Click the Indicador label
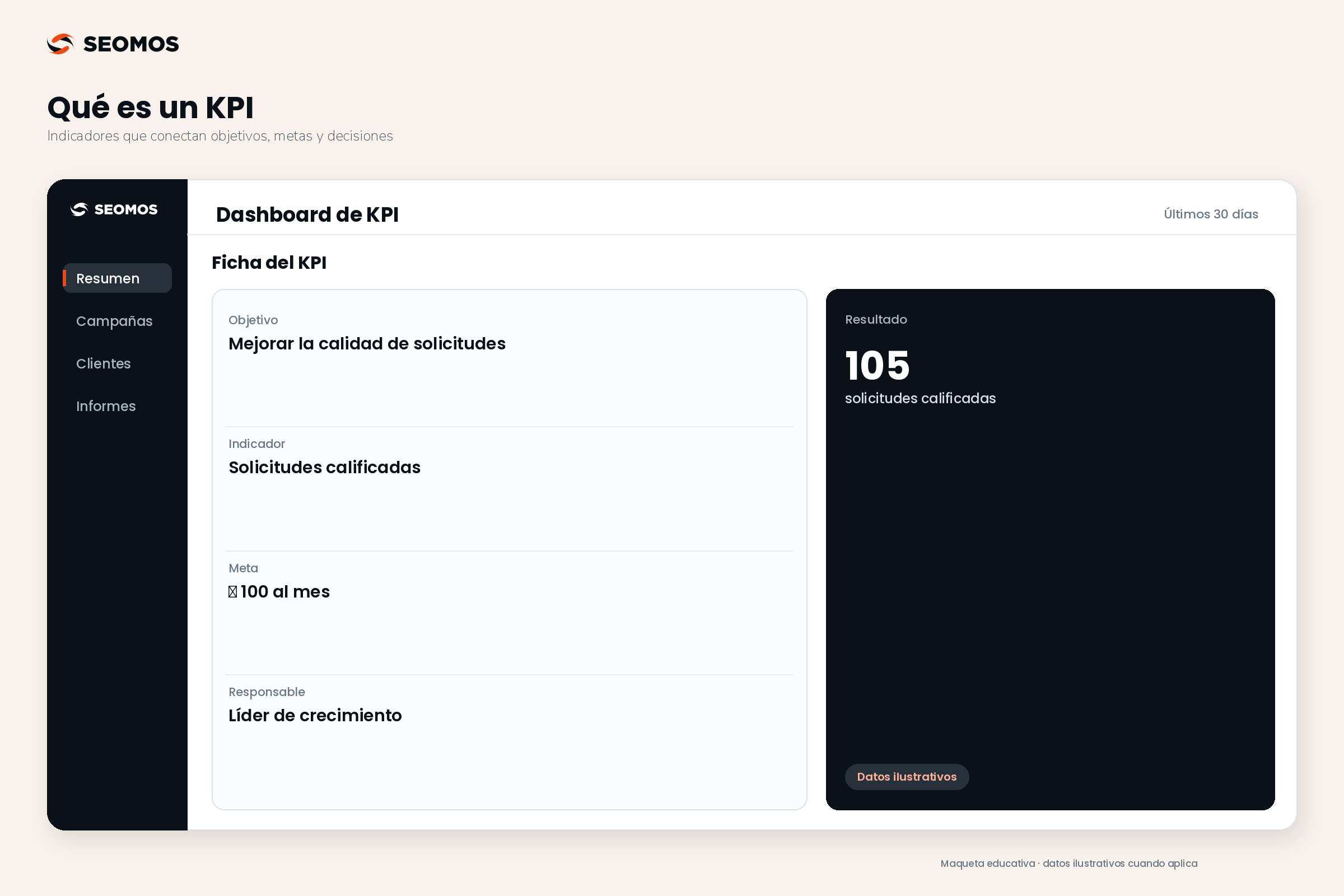Viewport: 1344px width, 896px height. [256, 444]
